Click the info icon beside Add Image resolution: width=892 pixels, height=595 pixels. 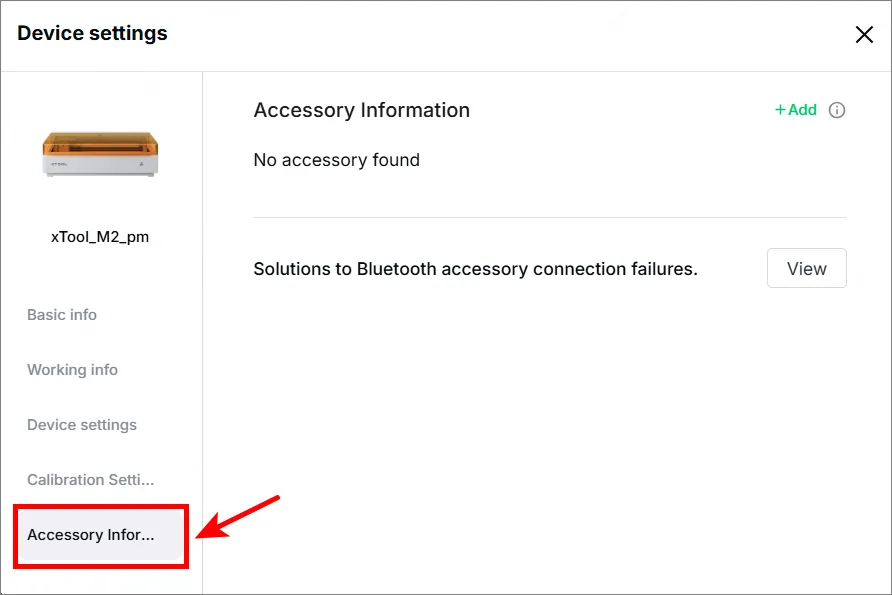[836, 110]
